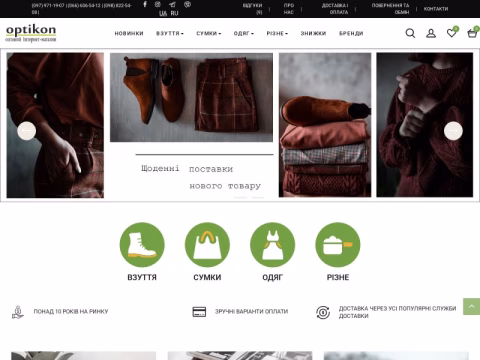Click the scroll-to-top green button
Viewport: 480px width, 360px height.
pyautogui.click(x=471, y=307)
